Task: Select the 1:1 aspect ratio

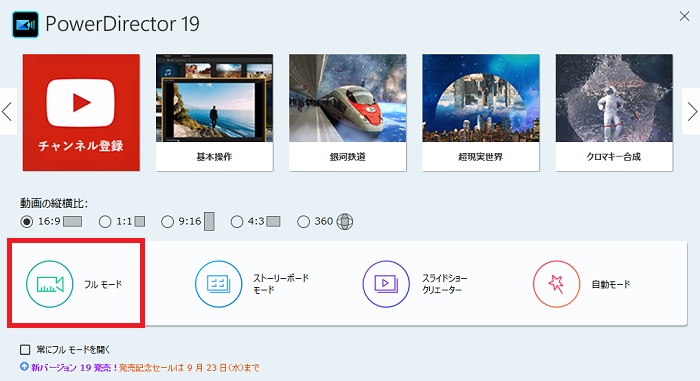Action: pyautogui.click(x=105, y=222)
